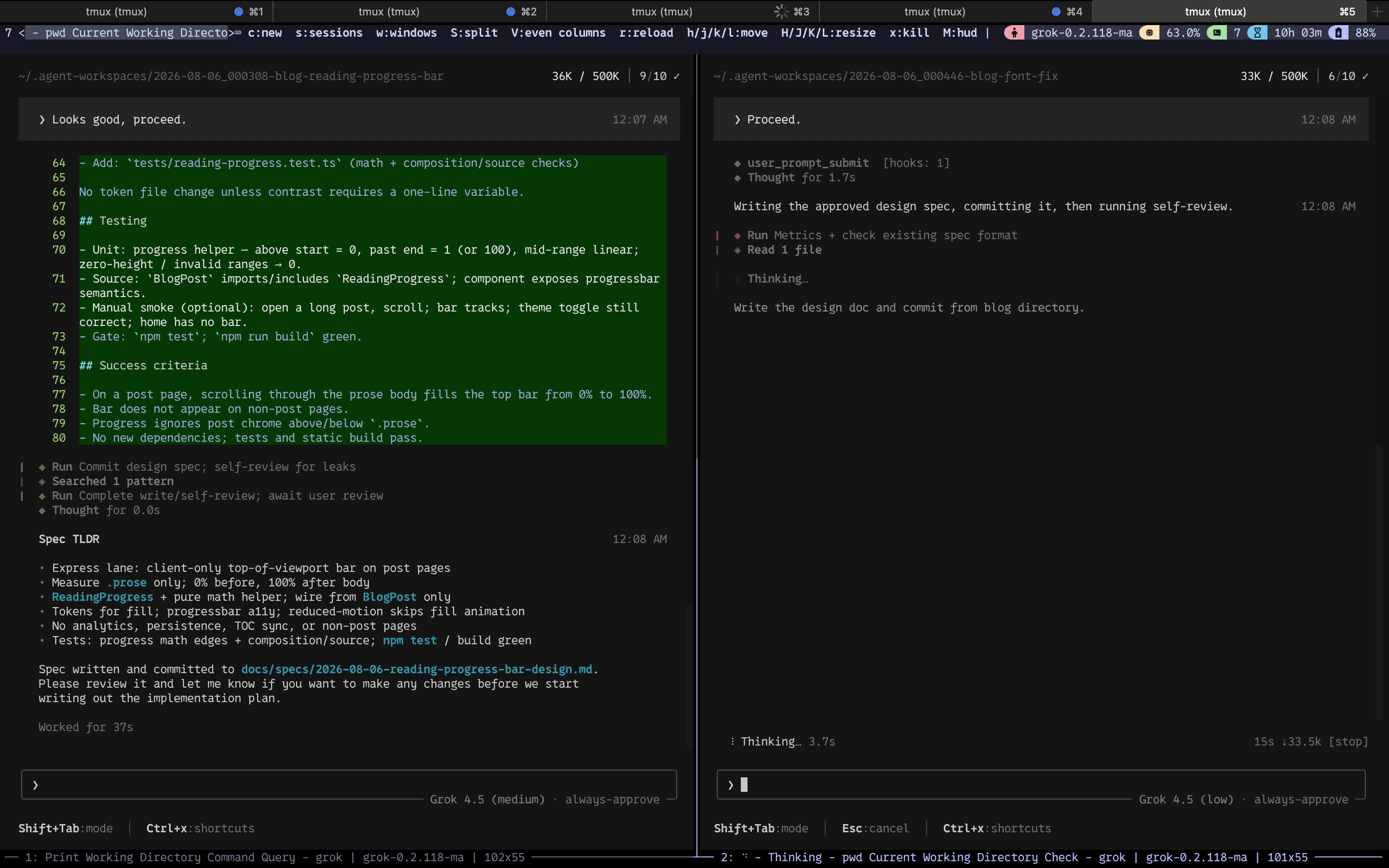Switch to the tmux tab ⌘4
This screenshot has height=868, width=1389.
(955, 12)
